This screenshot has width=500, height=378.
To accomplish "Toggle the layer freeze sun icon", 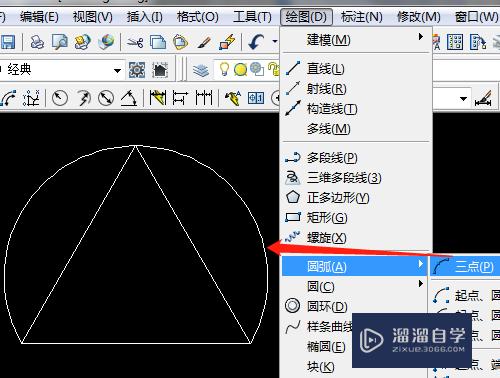I will [x=240, y=69].
